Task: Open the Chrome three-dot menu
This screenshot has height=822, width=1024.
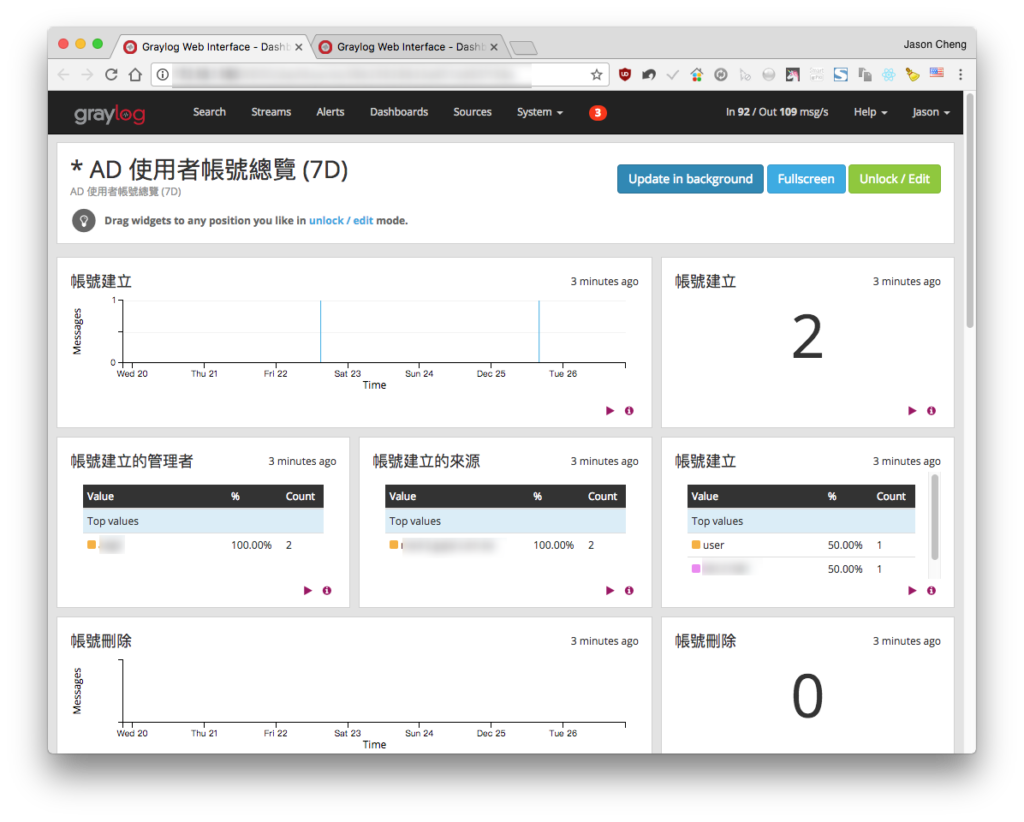Action: point(960,74)
